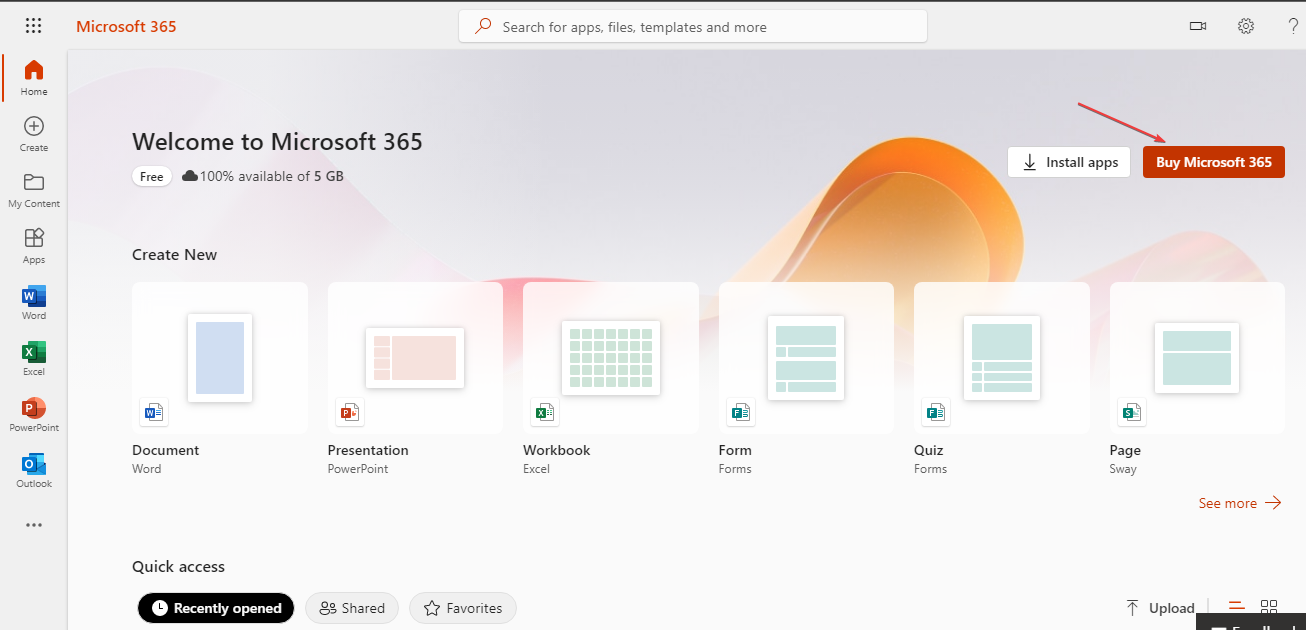The image size is (1306, 630).
Task: Show Shared files in Quick access
Action: point(351,608)
